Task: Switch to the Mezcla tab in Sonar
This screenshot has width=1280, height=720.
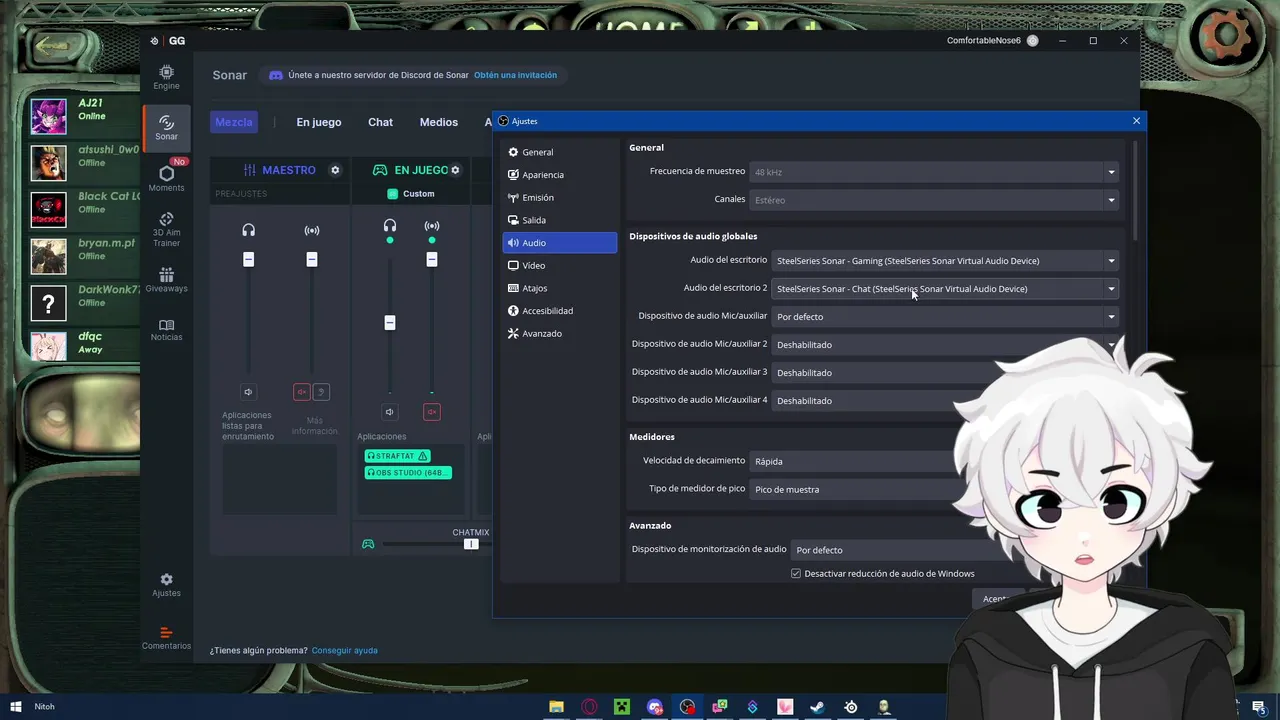Action: point(234,122)
